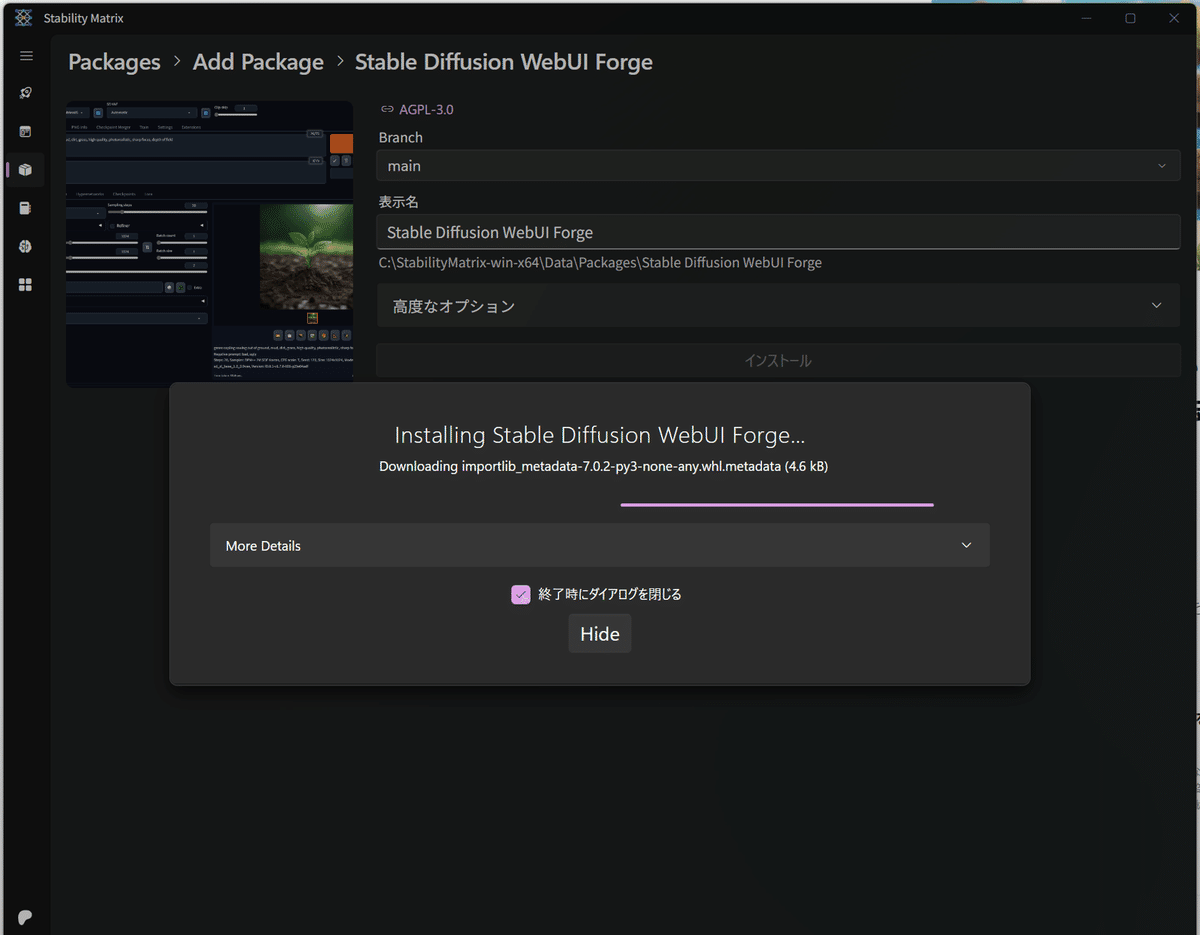Select the Packages icon in the sidebar

[26, 169]
